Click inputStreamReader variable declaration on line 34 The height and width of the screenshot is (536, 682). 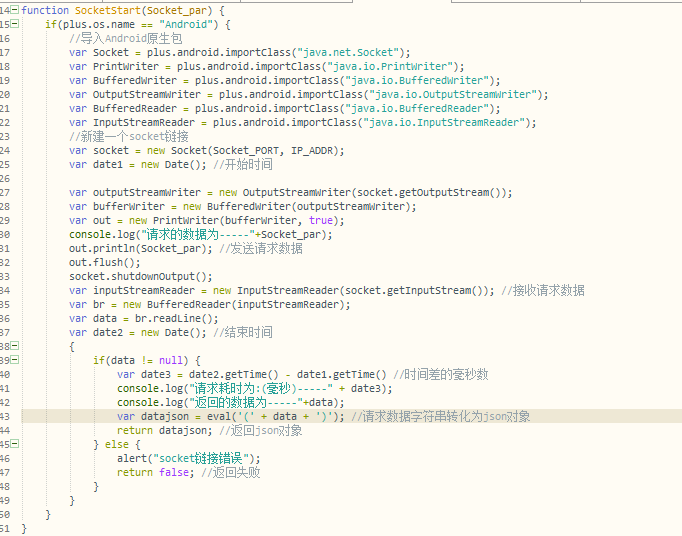pyautogui.click(x=144, y=291)
